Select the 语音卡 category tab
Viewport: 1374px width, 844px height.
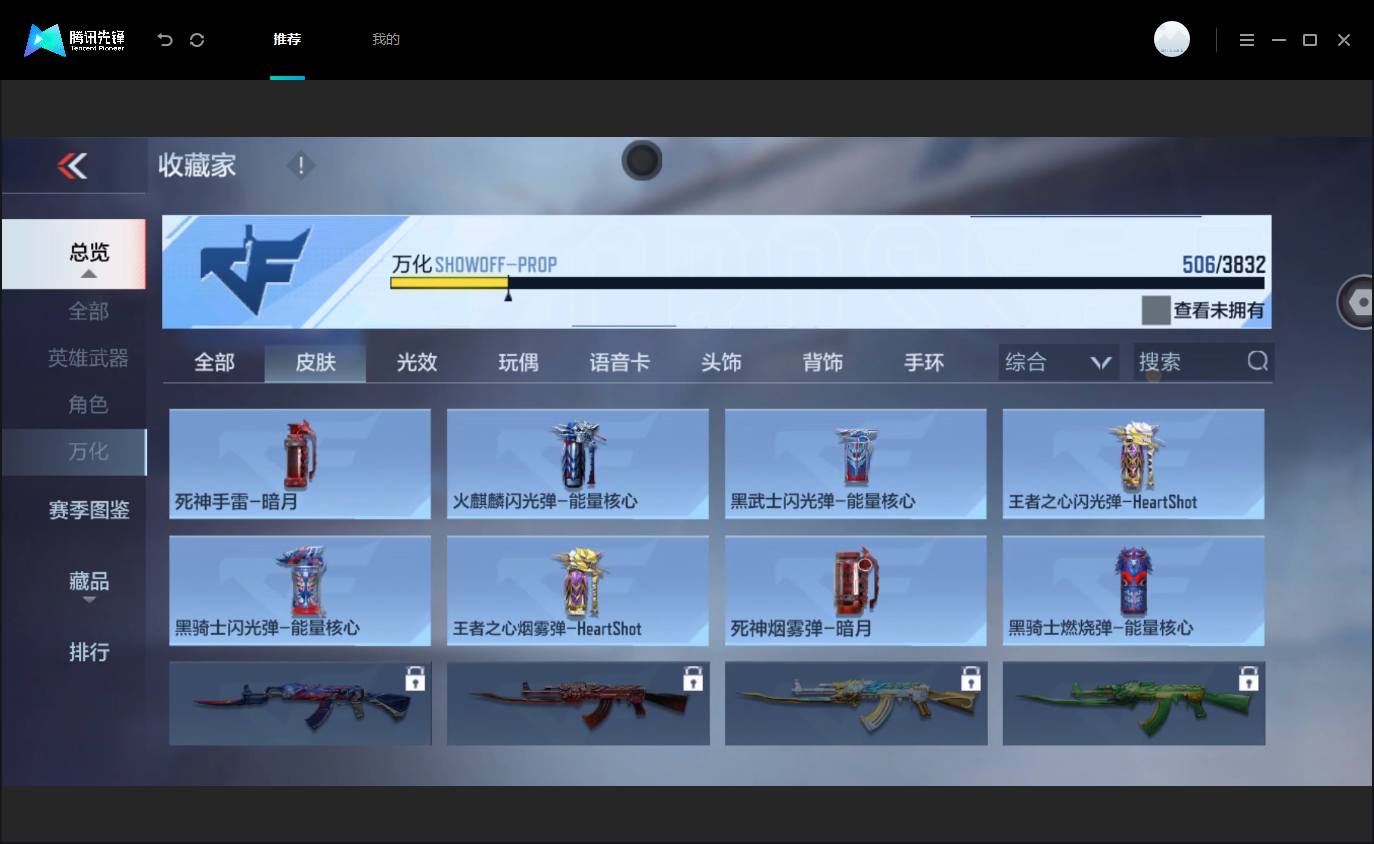(620, 362)
